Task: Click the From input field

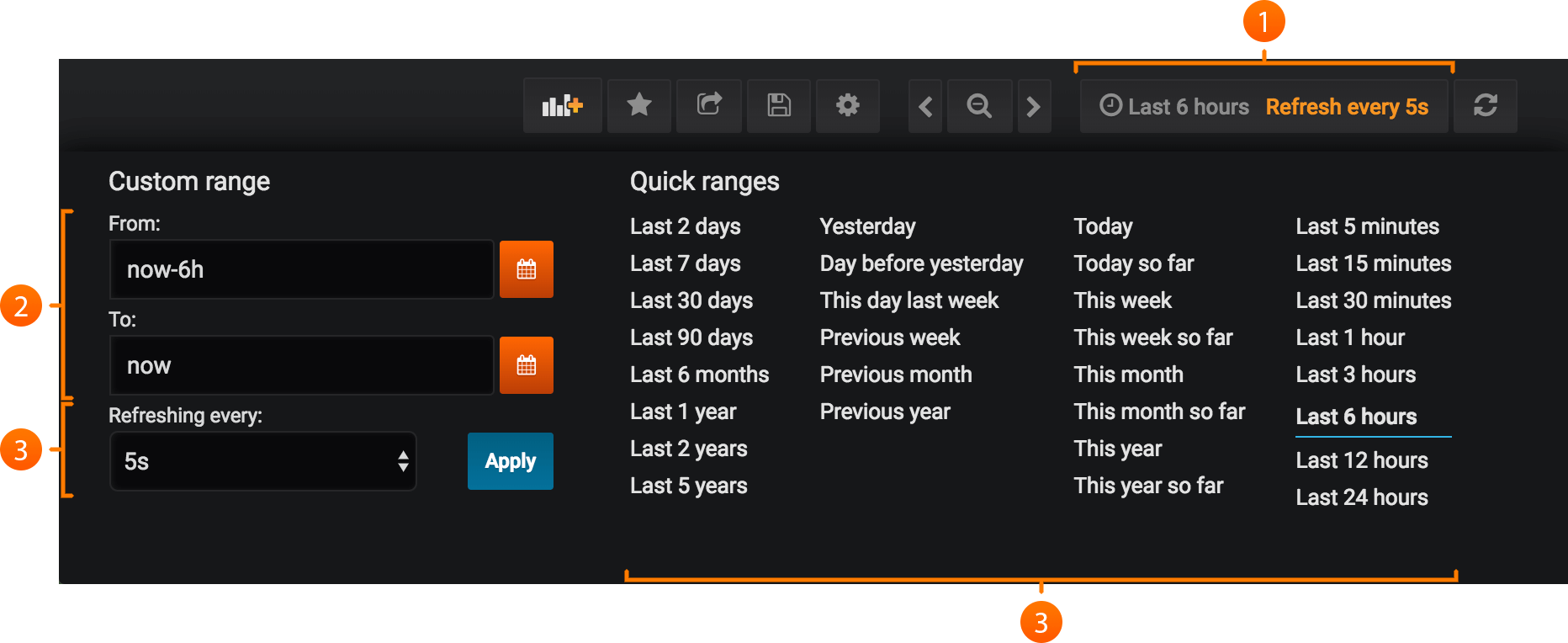Action: pyautogui.click(x=301, y=269)
